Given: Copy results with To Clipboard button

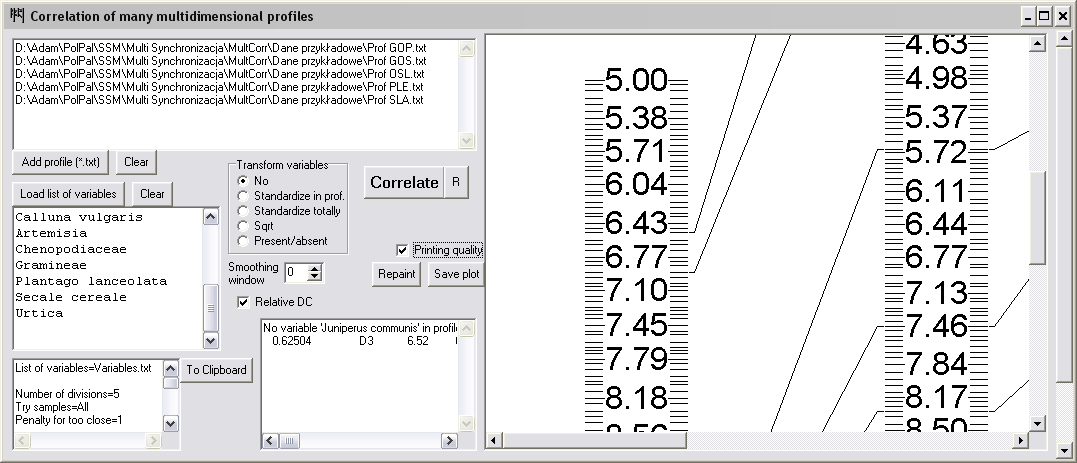Looking at the screenshot, I should click(215, 370).
